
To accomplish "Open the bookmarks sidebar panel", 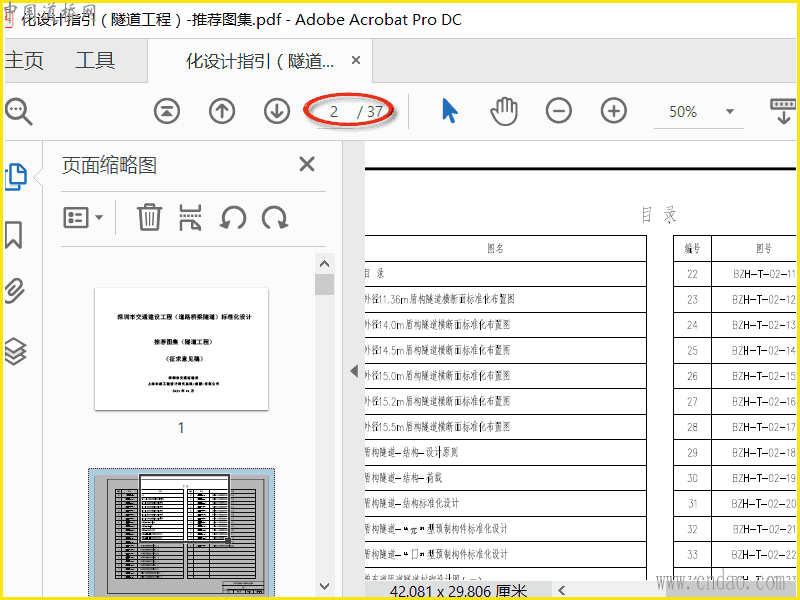I will [14, 235].
